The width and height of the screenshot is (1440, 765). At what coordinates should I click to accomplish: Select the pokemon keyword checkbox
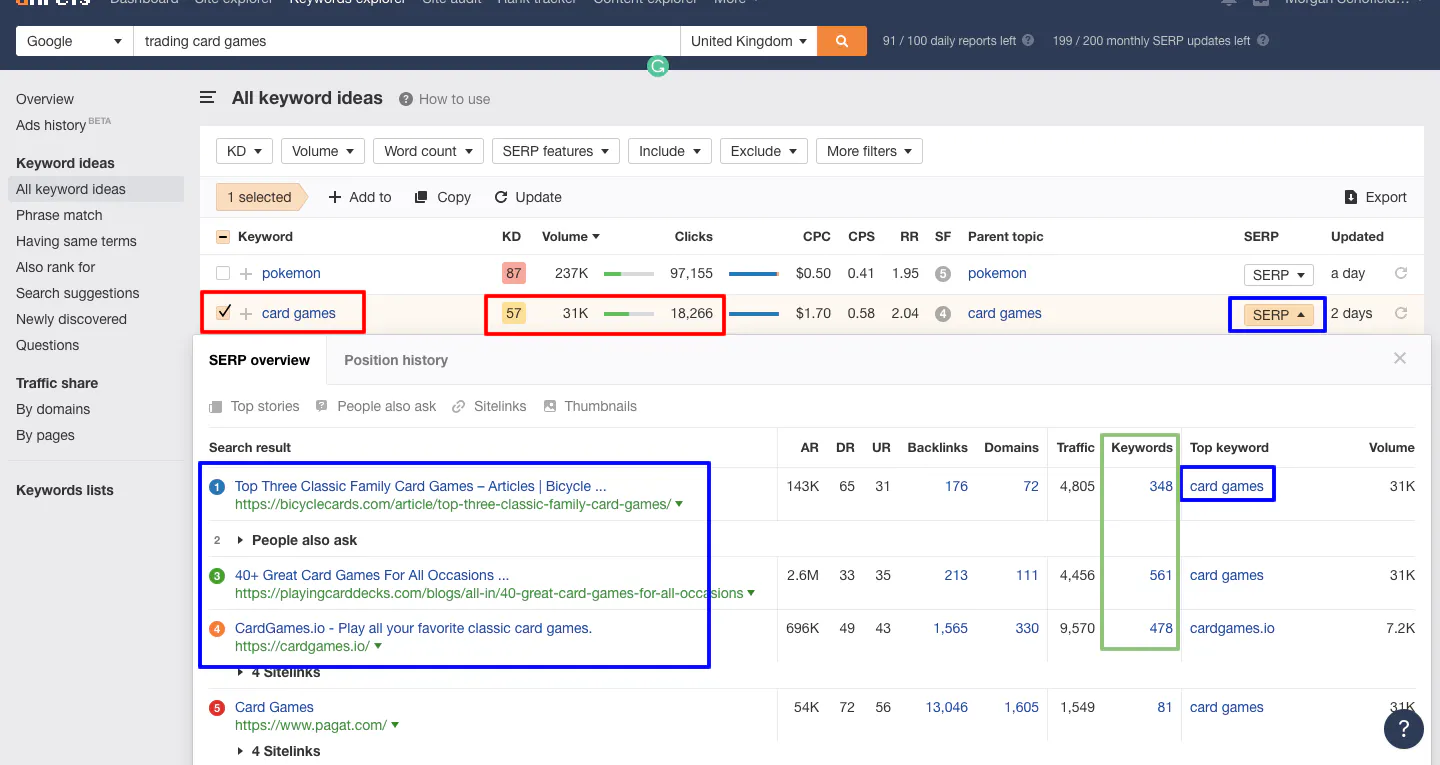(222, 273)
